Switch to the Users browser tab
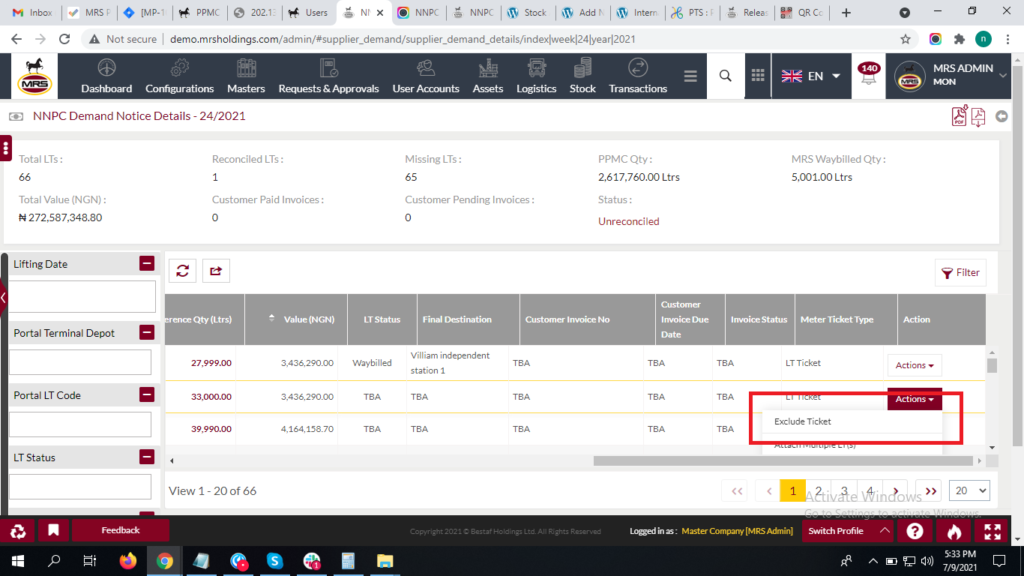The width and height of the screenshot is (1024, 576). [308, 12]
